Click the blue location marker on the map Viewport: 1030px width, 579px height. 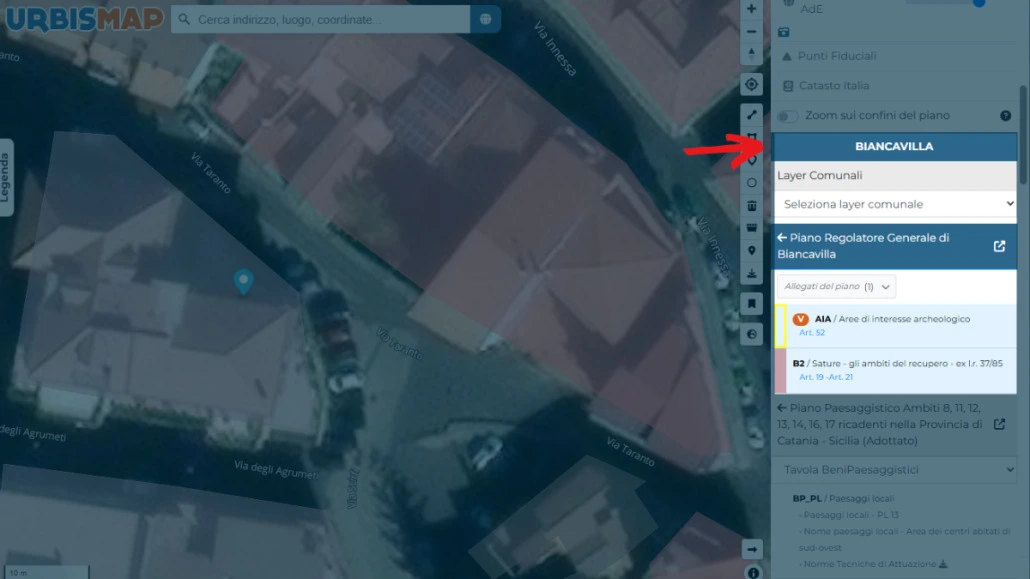[x=244, y=281]
